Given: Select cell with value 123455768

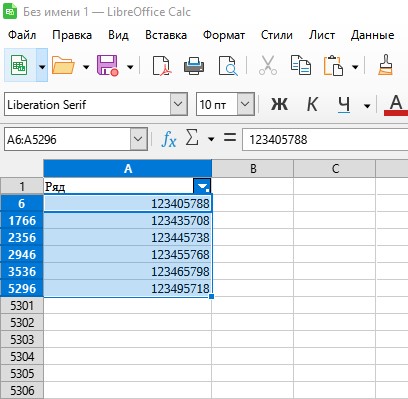Looking at the screenshot, I should pos(128,254).
